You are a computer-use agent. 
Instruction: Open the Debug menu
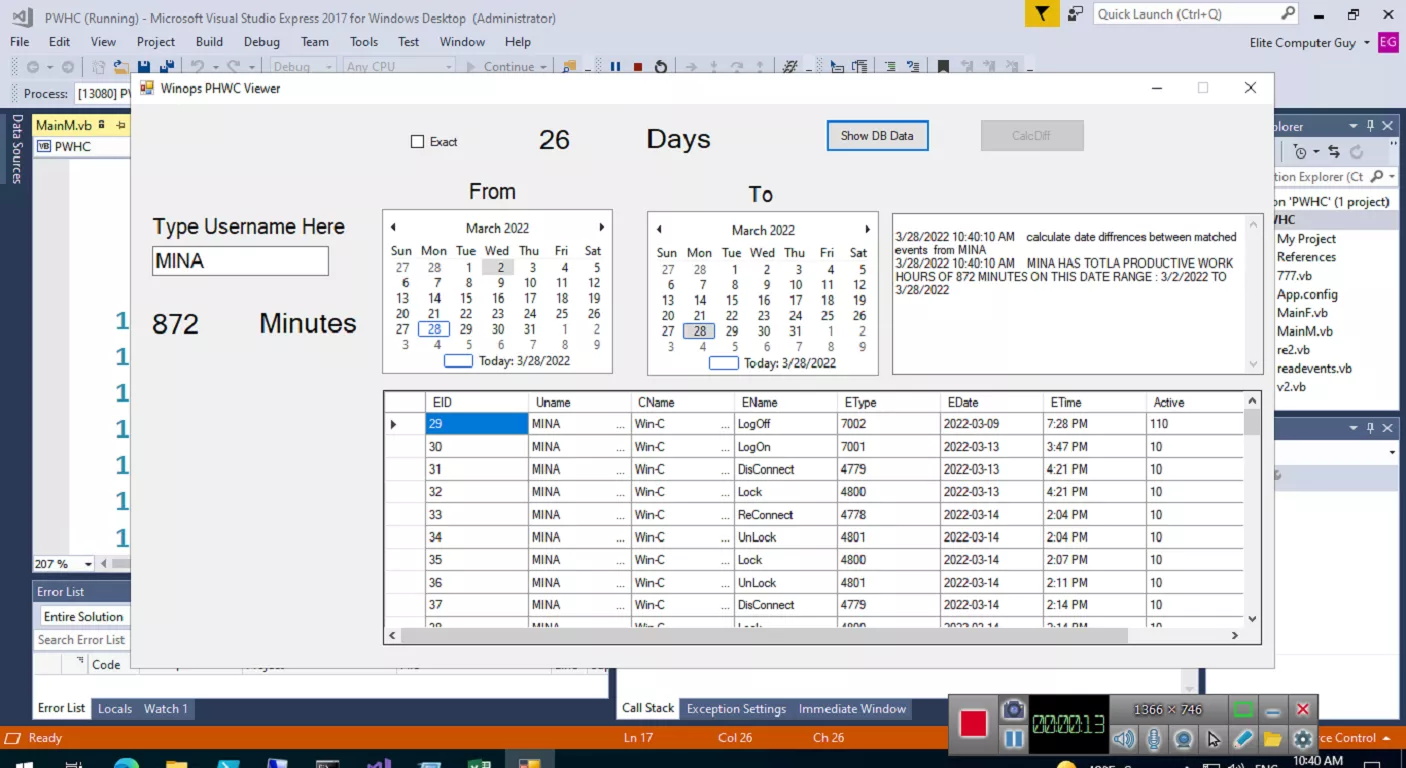(262, 42)
